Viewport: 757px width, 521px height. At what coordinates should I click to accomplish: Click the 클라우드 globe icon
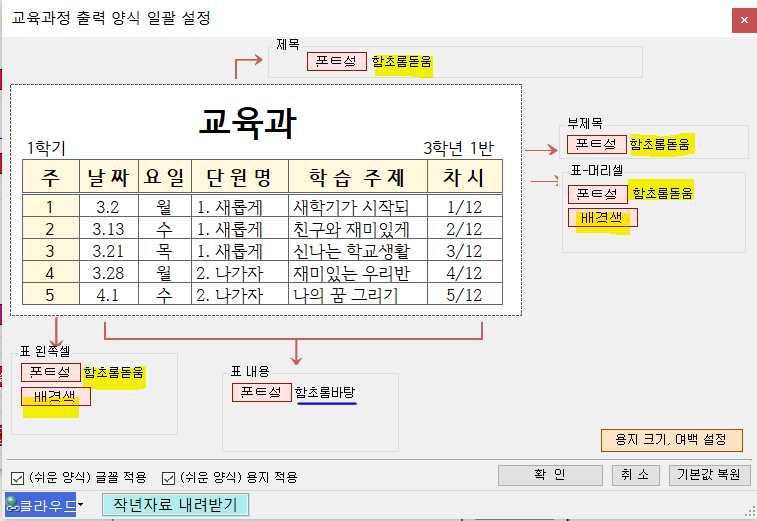coord(12,505)
